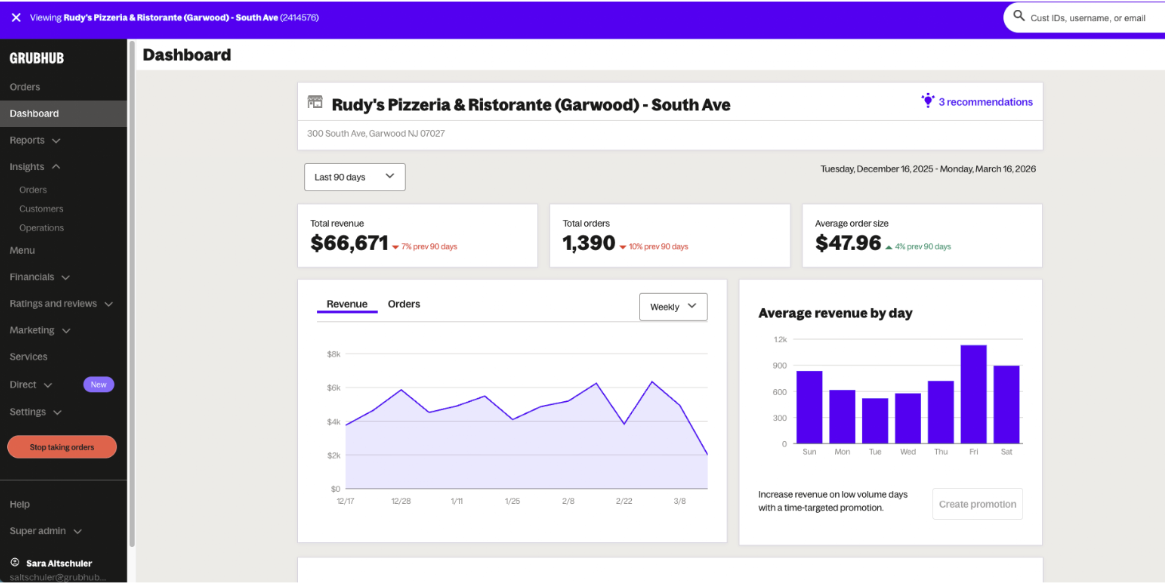Click the lightbulb recommendations icon

pyautogui.click(x=928, y=101)
